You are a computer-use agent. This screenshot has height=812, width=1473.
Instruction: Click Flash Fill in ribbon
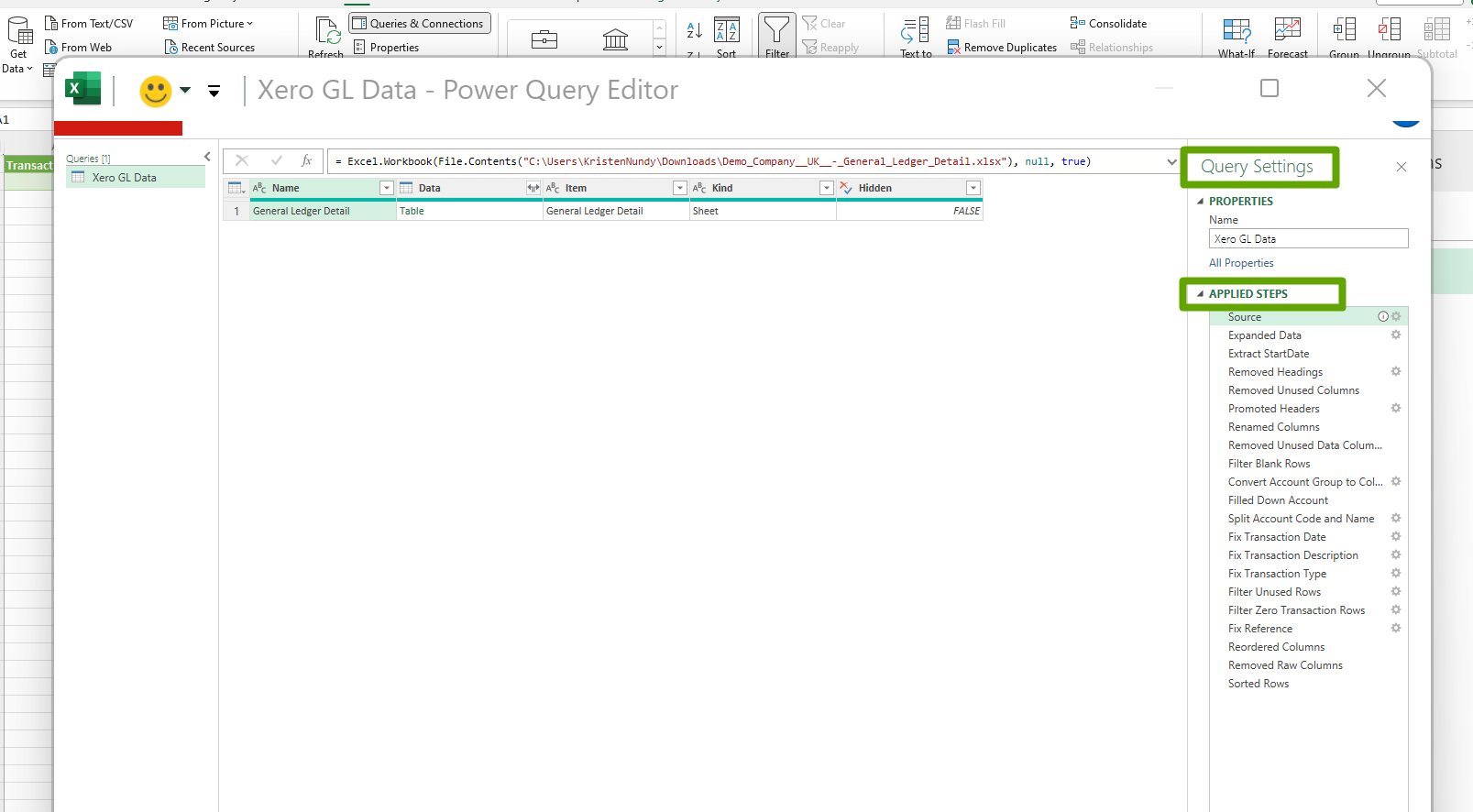pos(975,24)
